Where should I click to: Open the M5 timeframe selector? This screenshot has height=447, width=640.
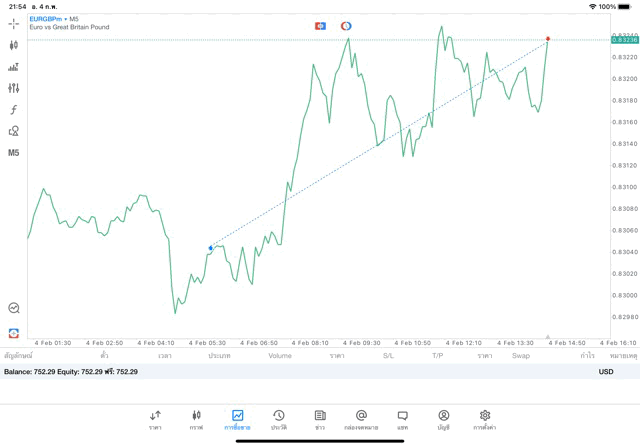click(13, 153)
